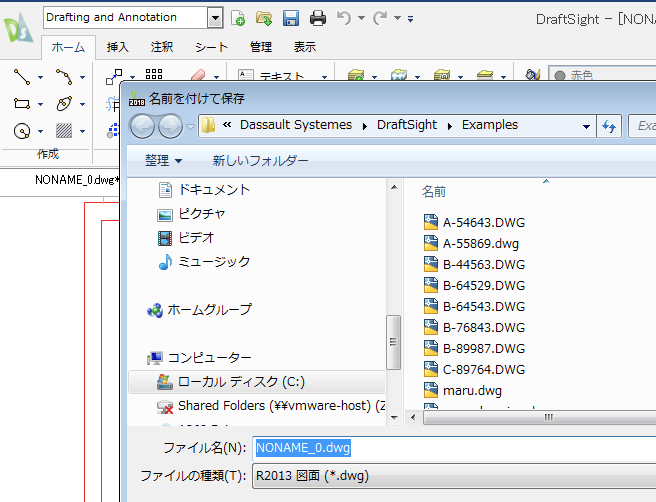Click DraftSight in the address path
This screenshot has width=656, height=502.
pos(407,125)
